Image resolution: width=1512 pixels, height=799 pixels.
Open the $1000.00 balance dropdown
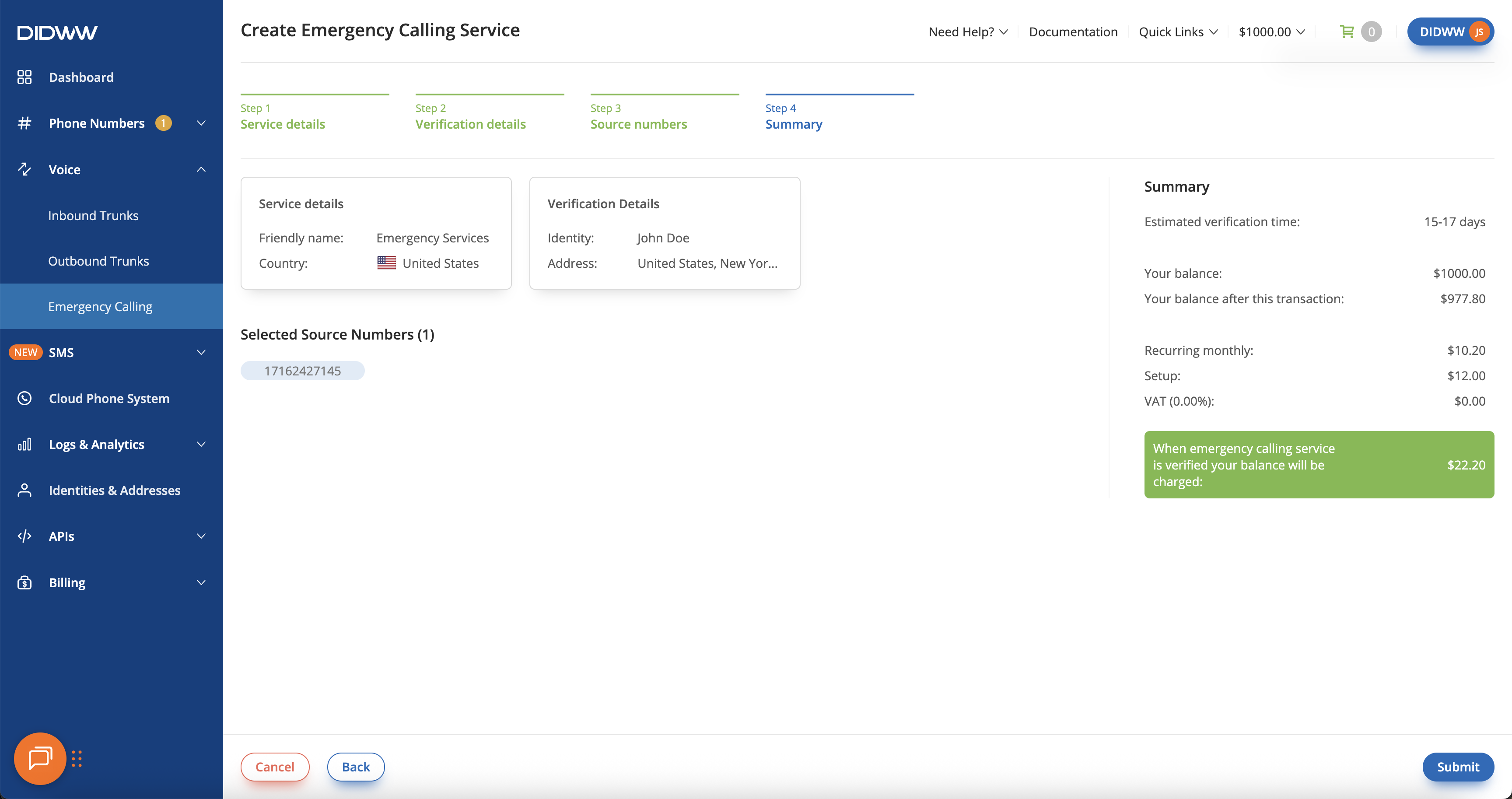pyautogui.click(x=1271, y=32)
